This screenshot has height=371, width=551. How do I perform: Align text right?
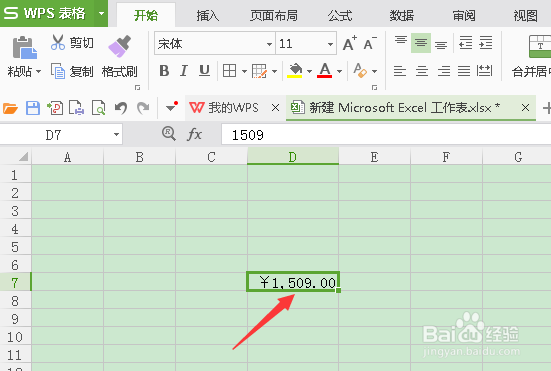click(x=443, y=71)
